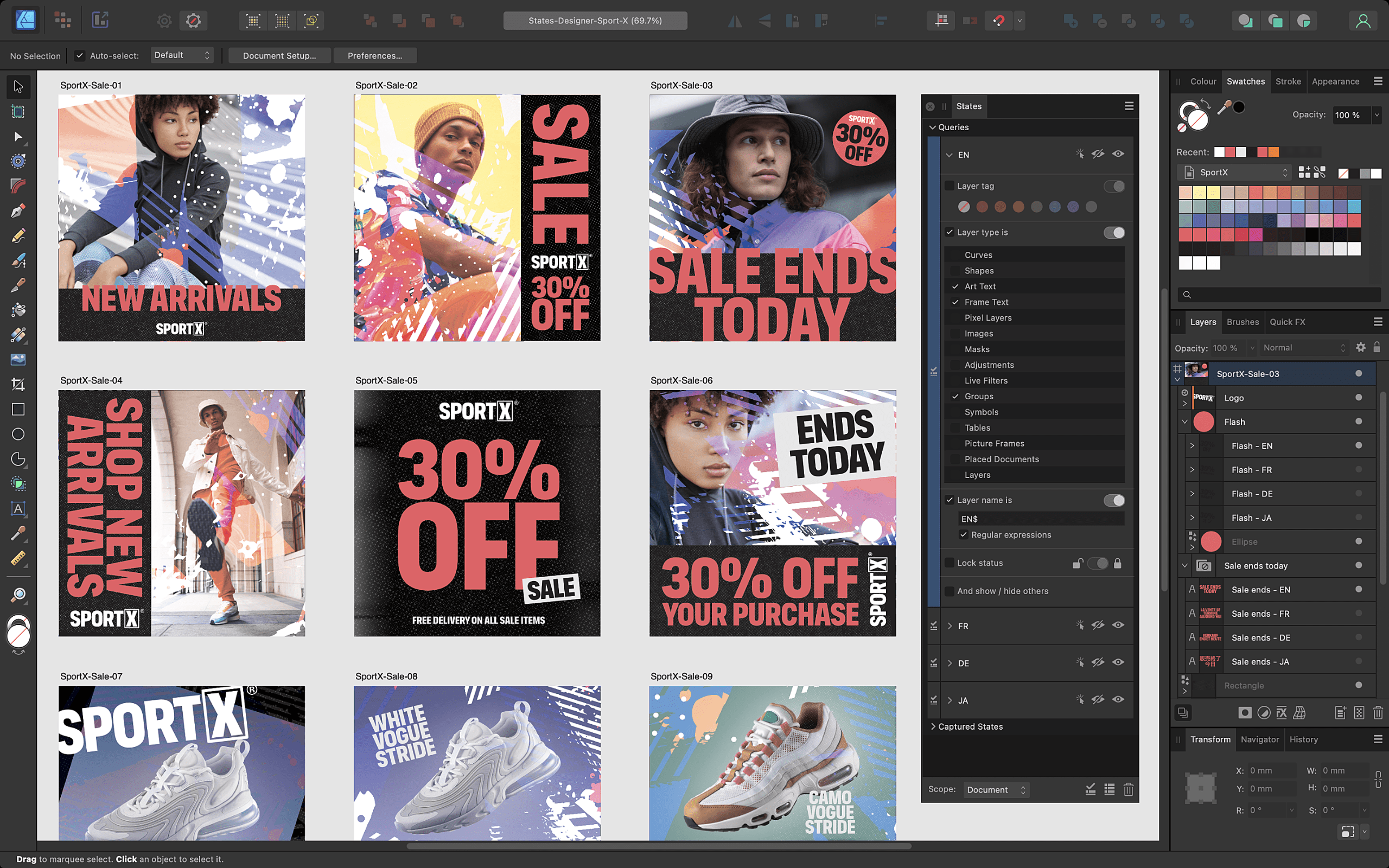Uncheck Regular expressions checkbox

(x=964, y=534)
